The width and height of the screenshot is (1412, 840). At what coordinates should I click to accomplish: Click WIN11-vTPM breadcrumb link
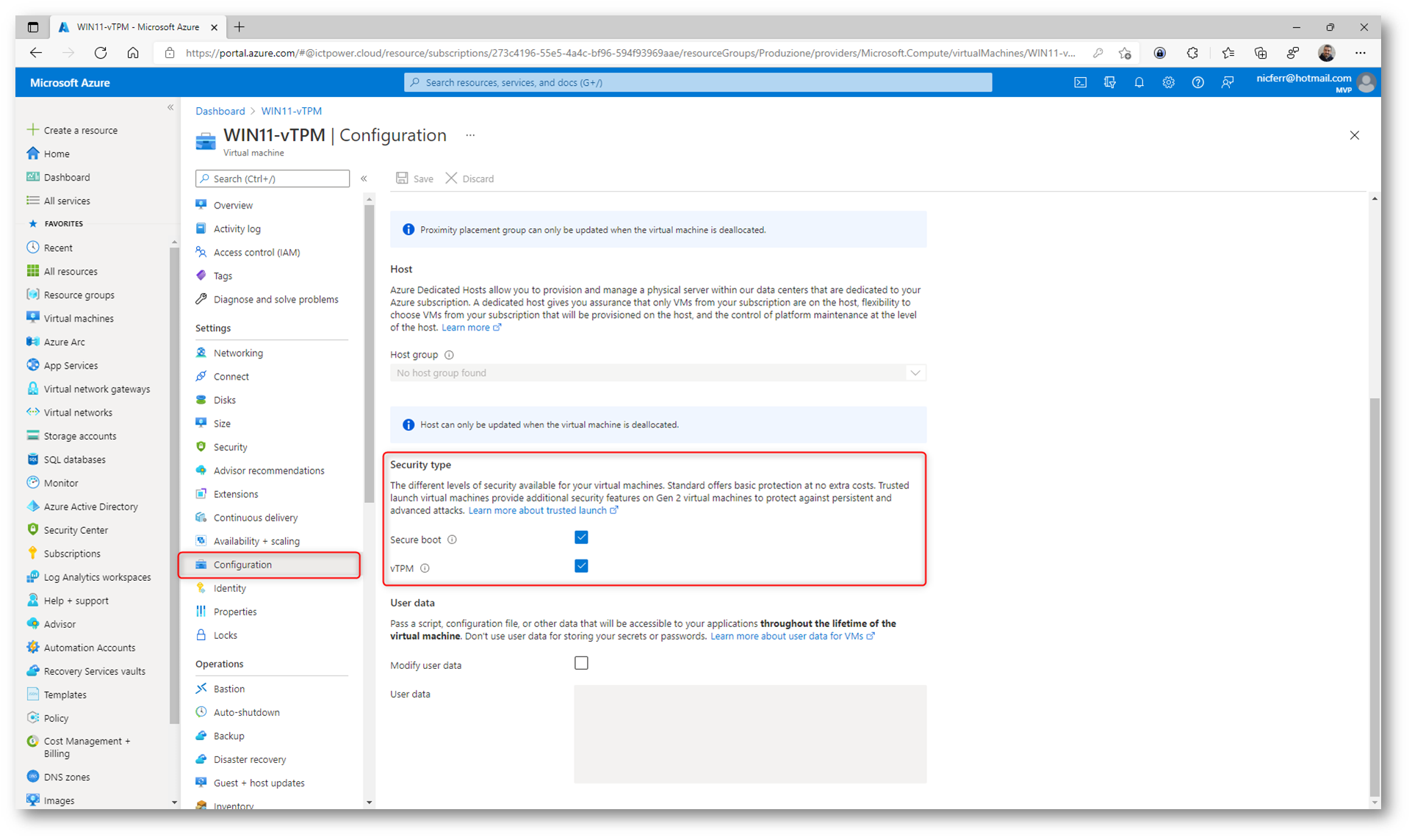(x=291, y=111)
